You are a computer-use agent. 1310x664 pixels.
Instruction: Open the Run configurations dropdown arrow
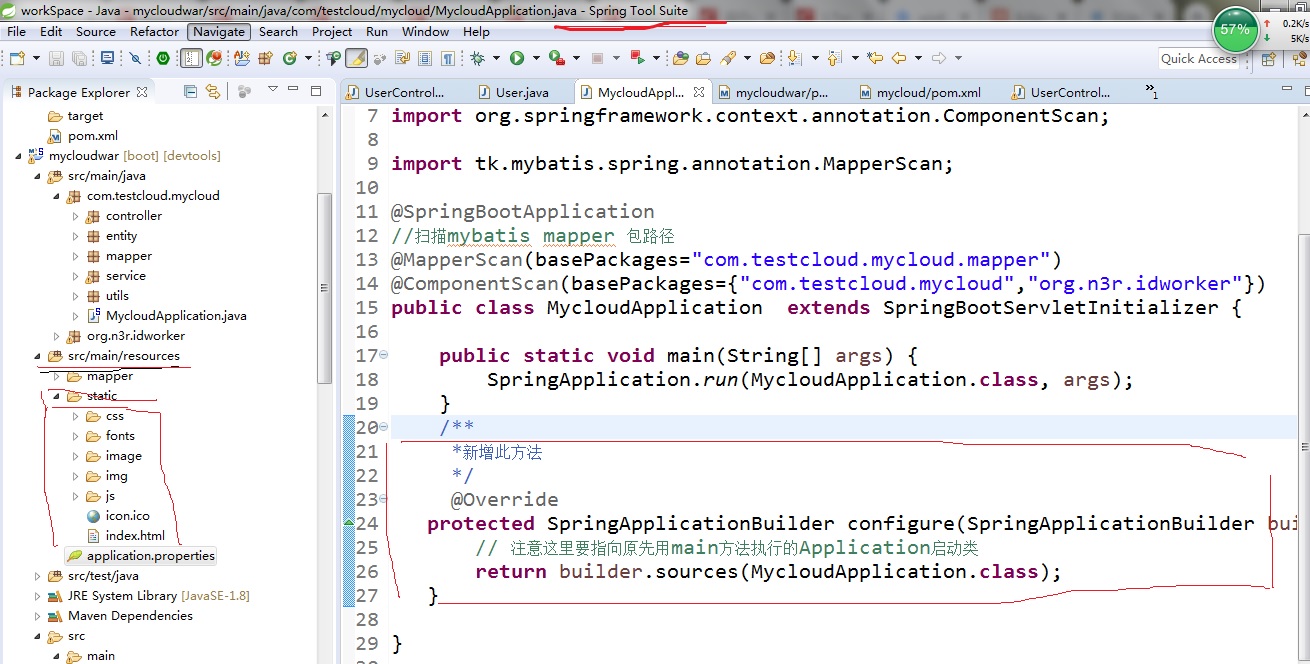[536, 58]
